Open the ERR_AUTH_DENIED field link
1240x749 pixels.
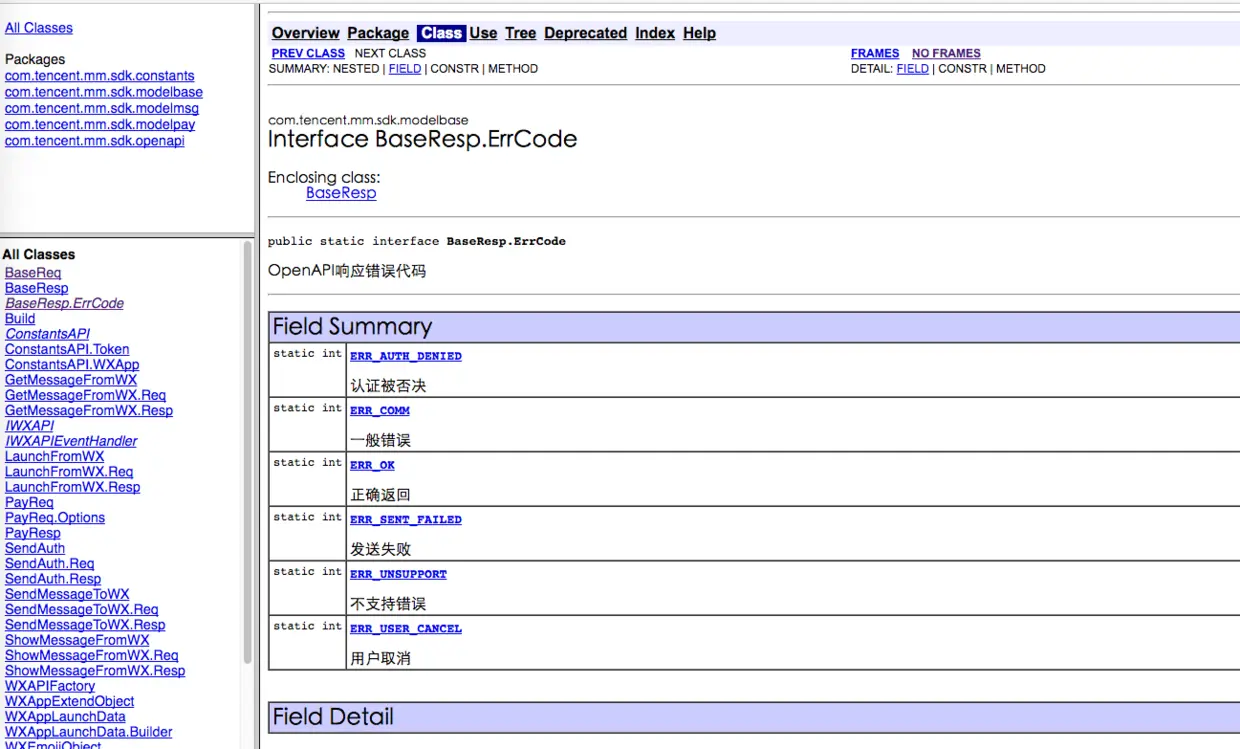point(406,356)
